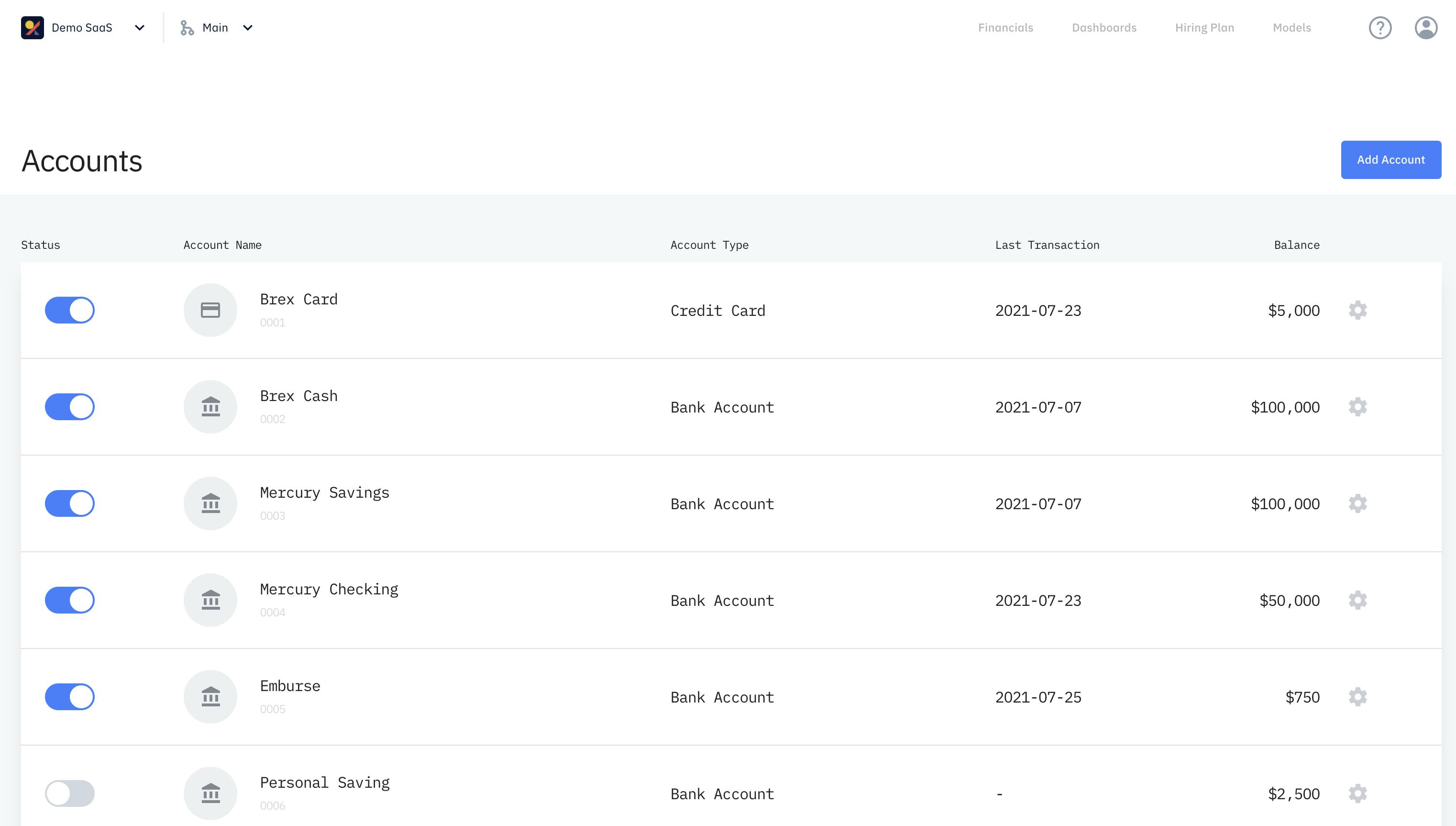Click the Account Name column header
The image size is (1456, 826).
pyautogui.click(x=222, y=245)
